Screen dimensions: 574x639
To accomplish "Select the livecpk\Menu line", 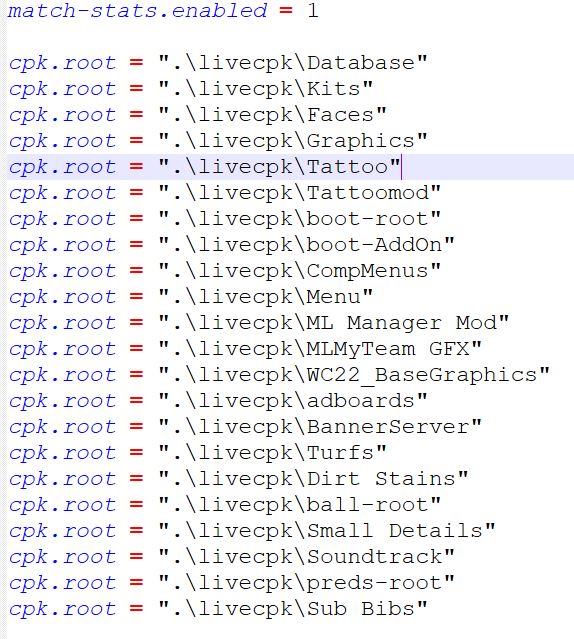I will 191,297.
